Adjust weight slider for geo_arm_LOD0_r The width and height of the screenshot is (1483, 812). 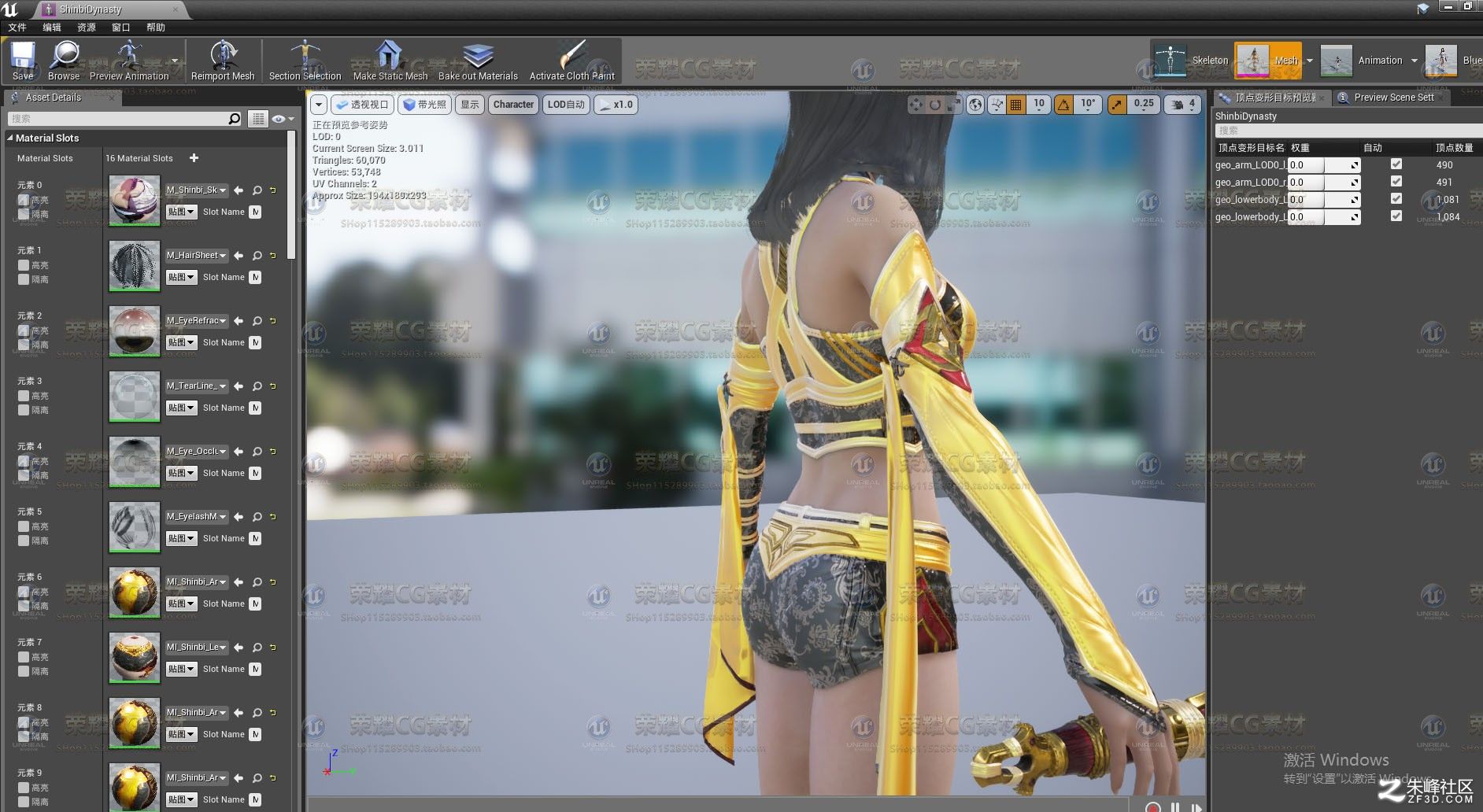click(x=1324, y=183)
